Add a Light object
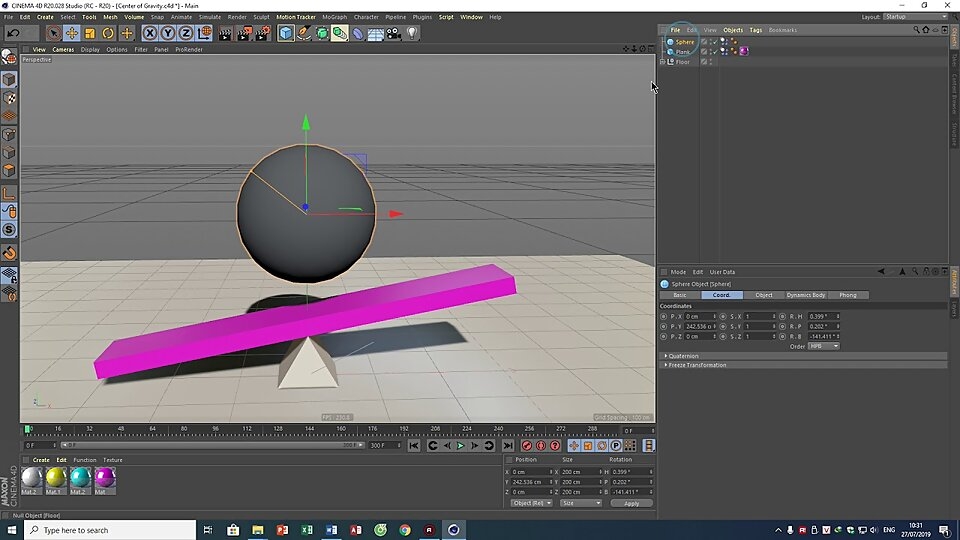 pos(412,33)
